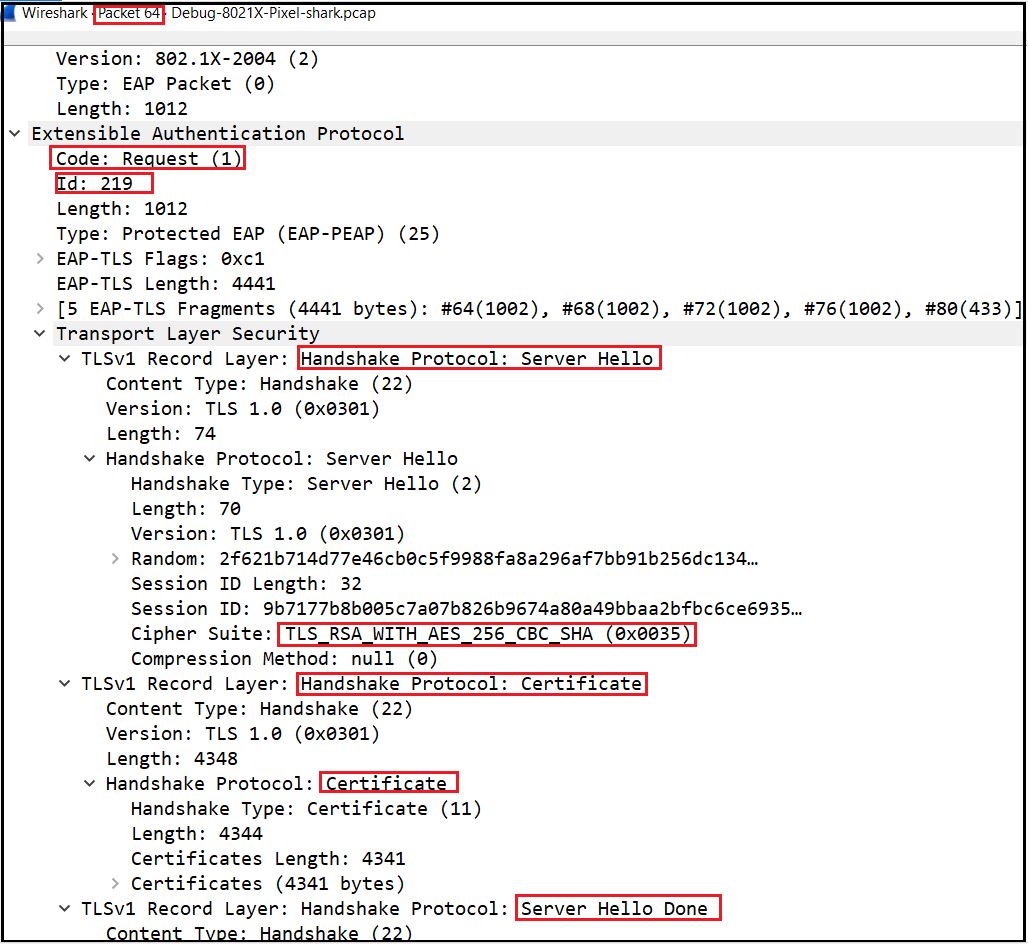Screen dimensions: 1028x944
Task: Collapse the Extensible Authentication Protocol tree
Action: [x=14, y=133]
